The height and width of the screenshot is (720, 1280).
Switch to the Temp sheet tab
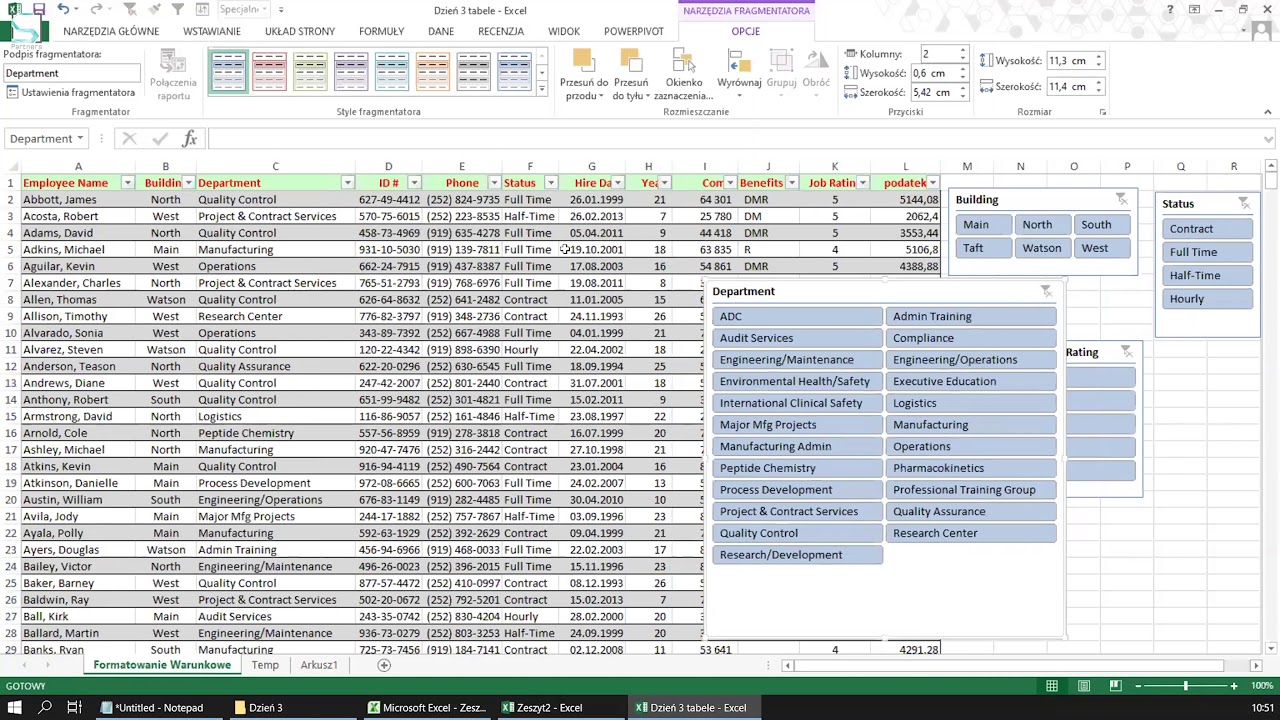tap(265, 665)
